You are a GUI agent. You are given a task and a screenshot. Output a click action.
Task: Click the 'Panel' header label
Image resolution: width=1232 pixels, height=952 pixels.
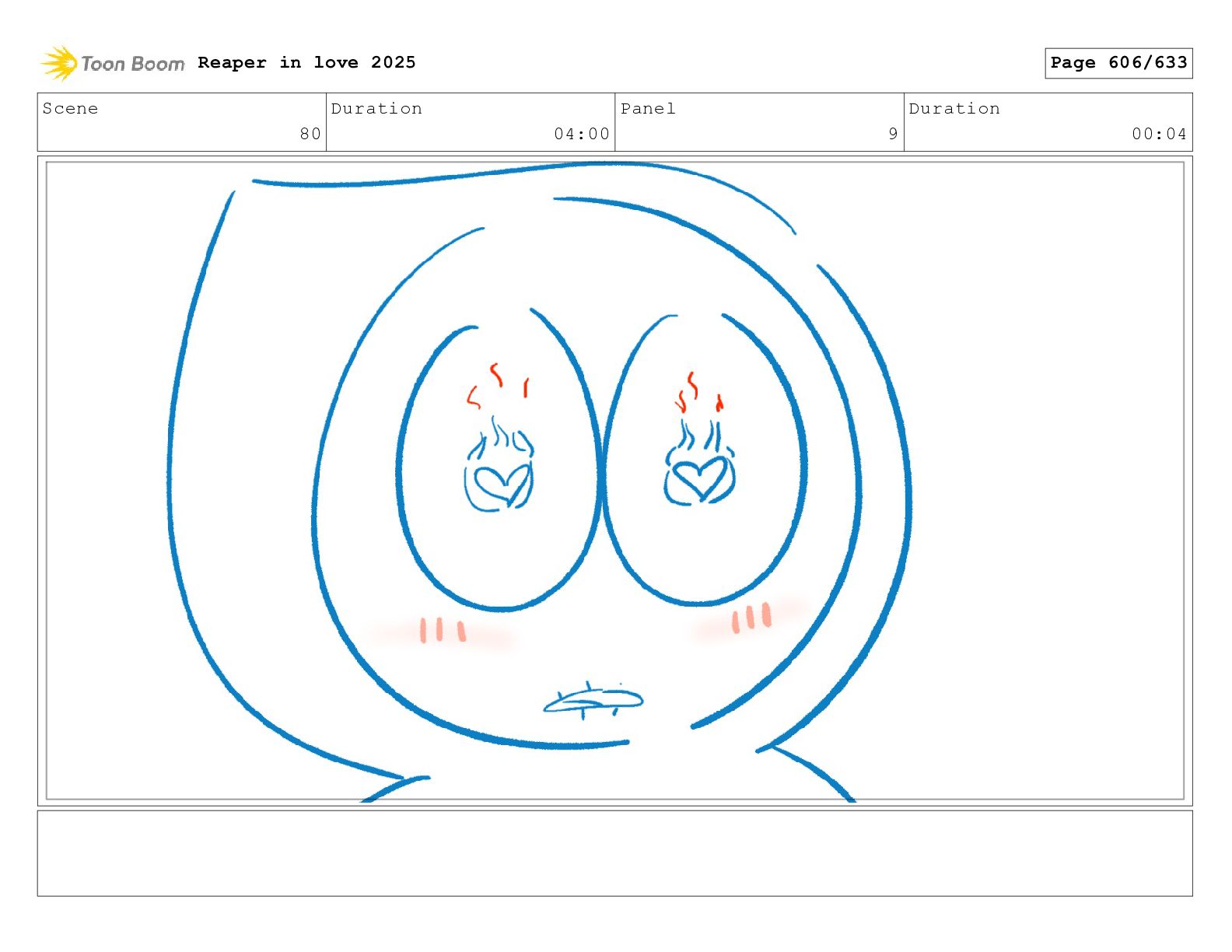[648, 108]
